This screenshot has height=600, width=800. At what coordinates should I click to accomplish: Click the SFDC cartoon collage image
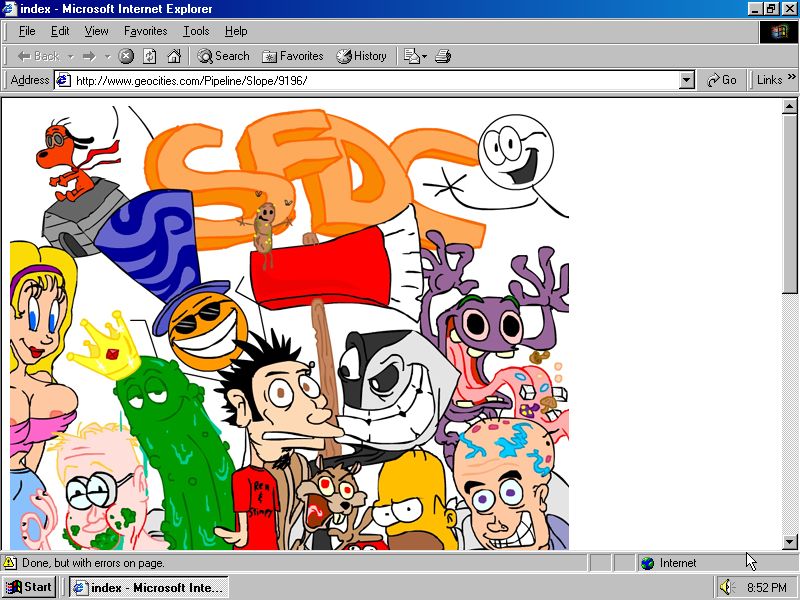289,328
